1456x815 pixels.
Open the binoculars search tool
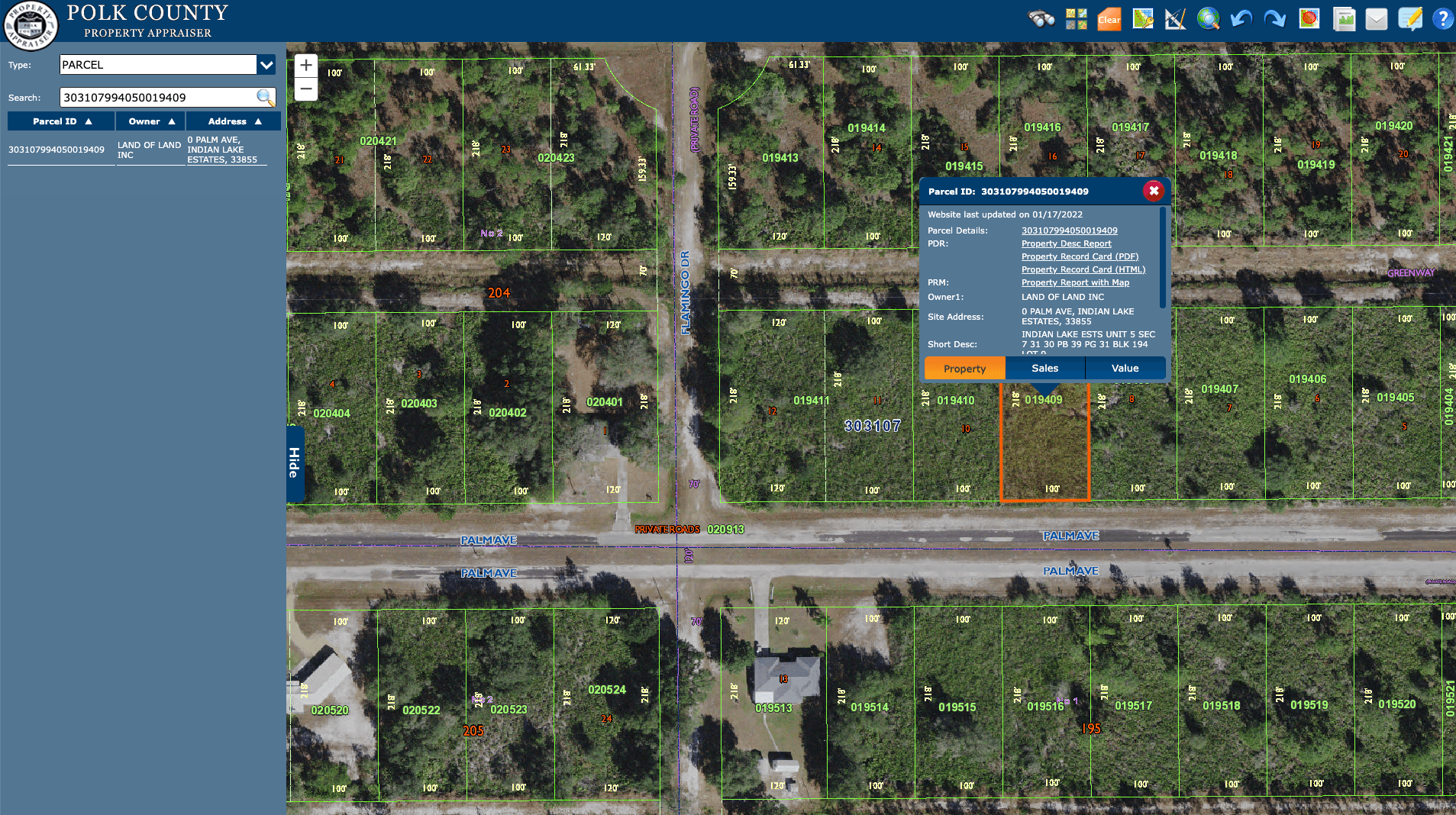[1041, 19]
